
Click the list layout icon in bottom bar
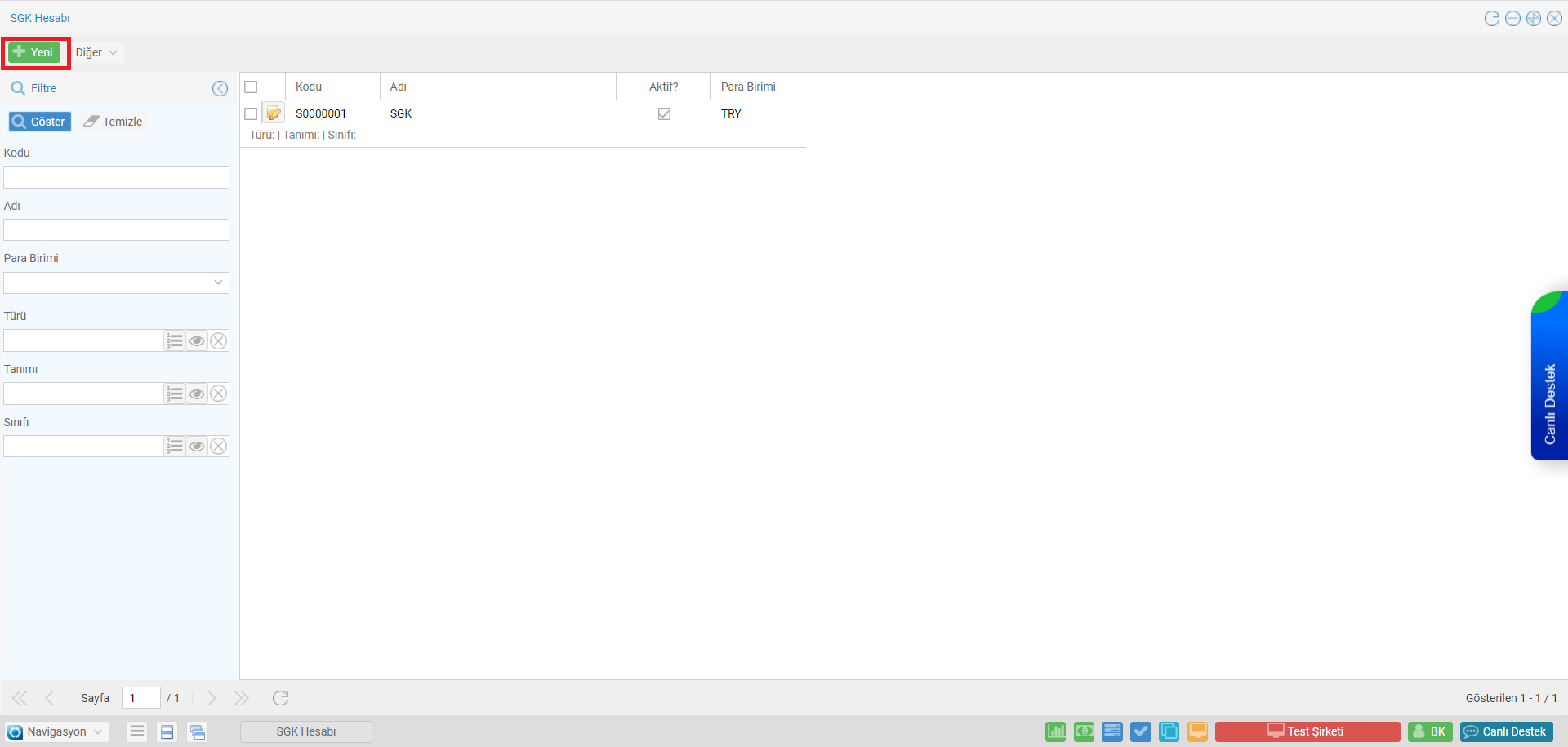tap(137, 731)
